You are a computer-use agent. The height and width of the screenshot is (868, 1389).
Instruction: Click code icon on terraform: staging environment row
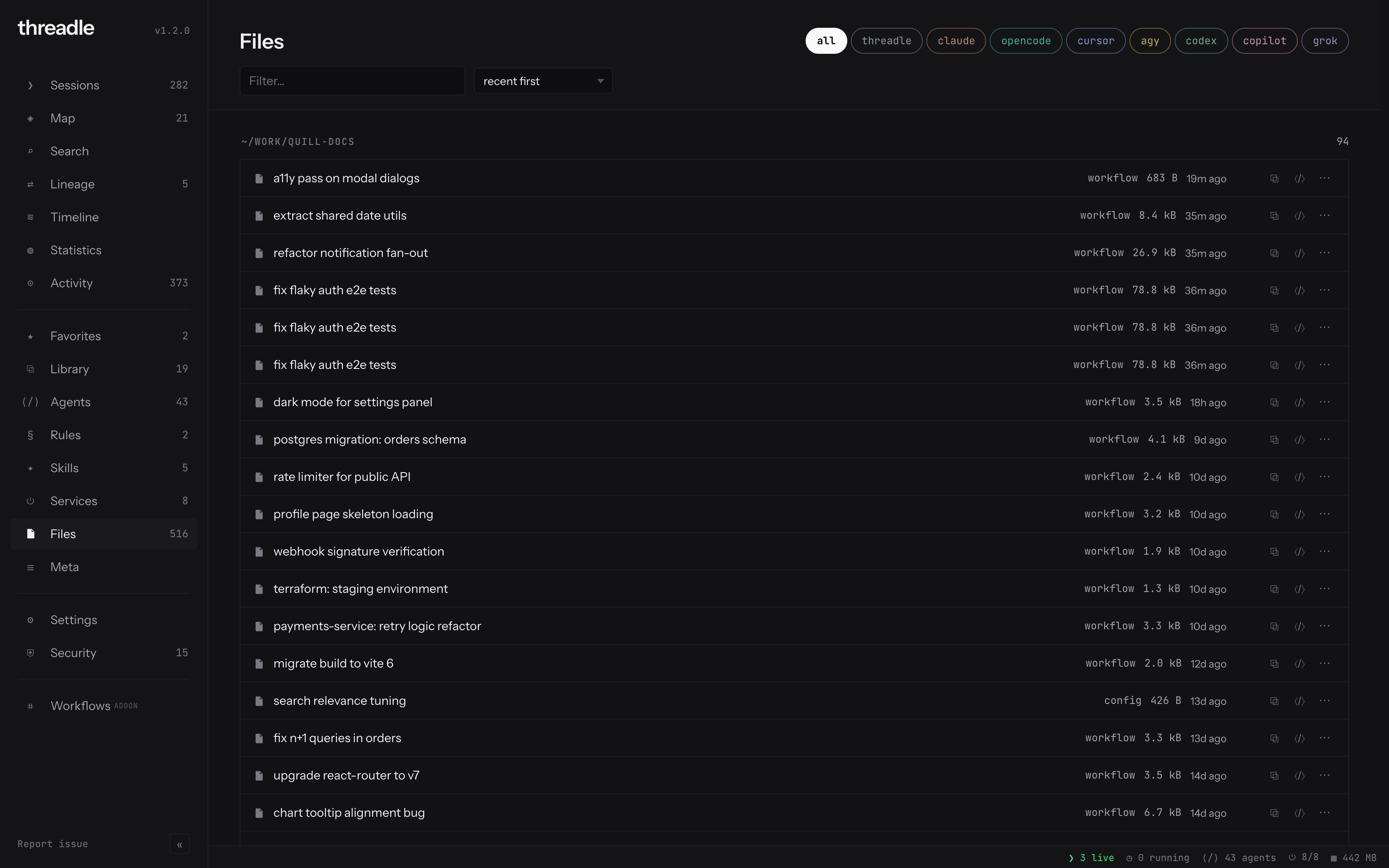pos(1300,589)
